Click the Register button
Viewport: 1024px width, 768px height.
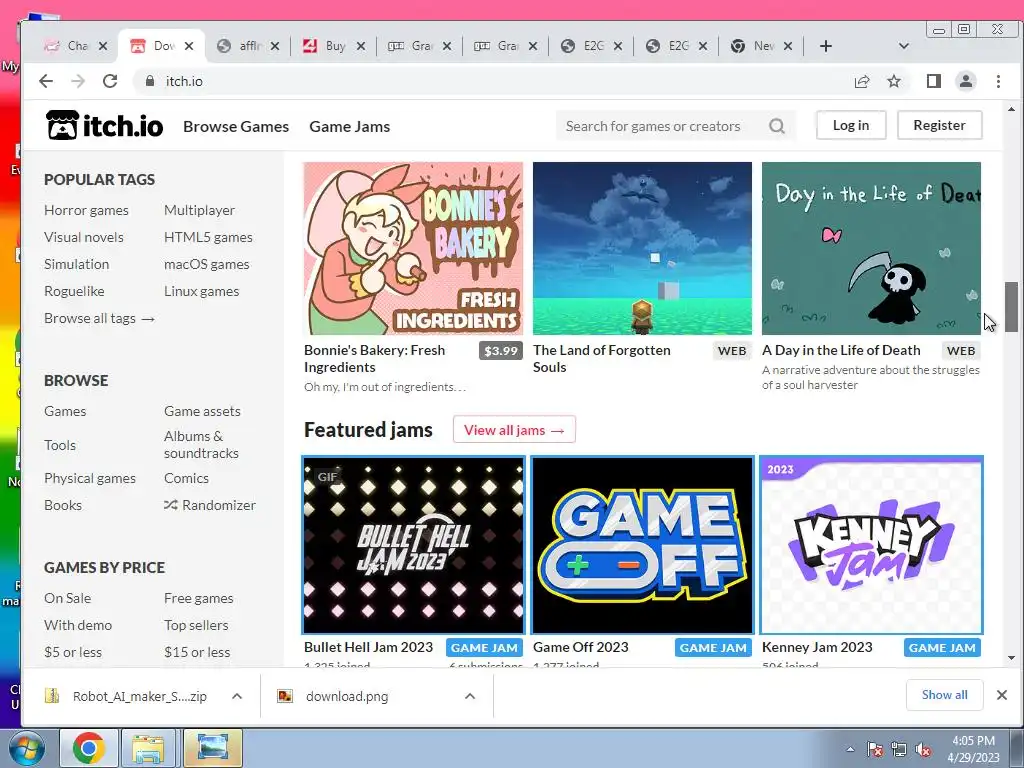tap(939, 125)
